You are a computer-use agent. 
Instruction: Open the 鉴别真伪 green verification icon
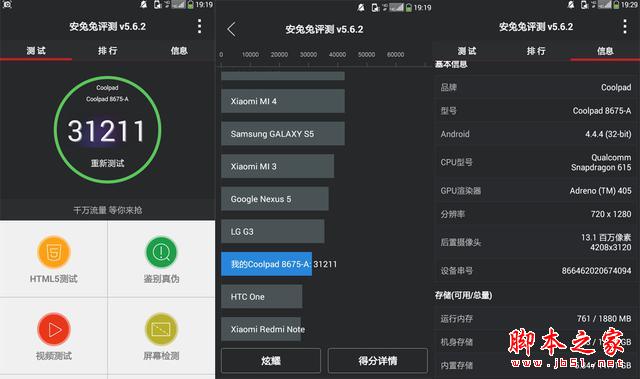(161, 252)
